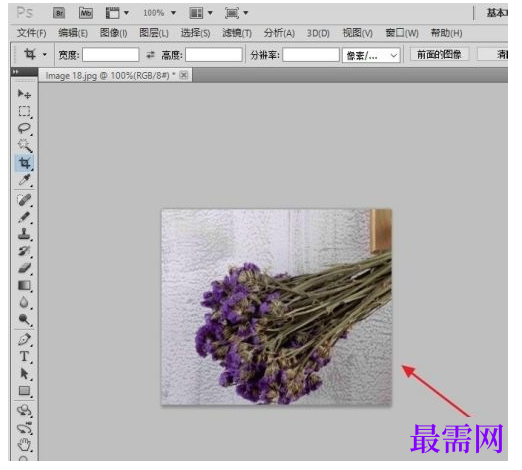Open the resolution units dropdown
522x470 pixels.
[371, 55]
